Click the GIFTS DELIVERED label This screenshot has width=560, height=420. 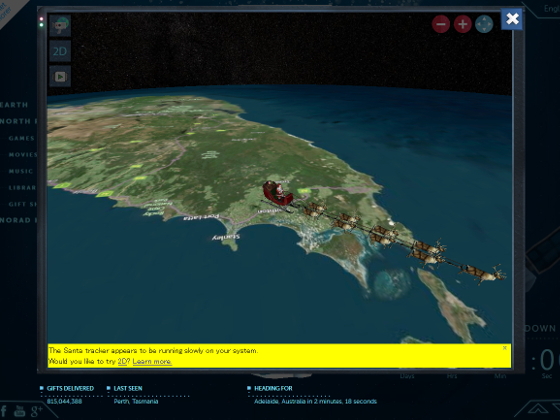pos(70,388)
